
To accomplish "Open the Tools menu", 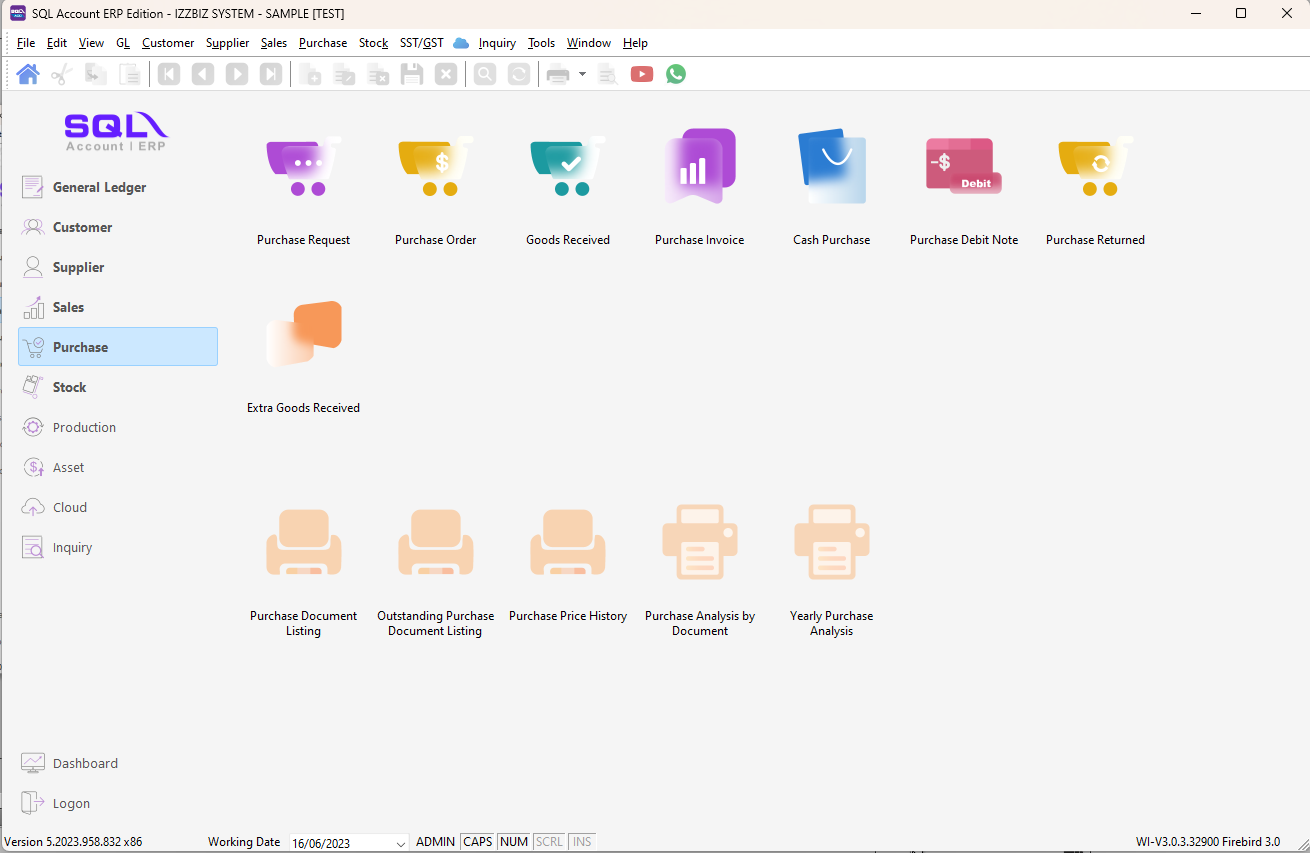I will [541, 43].
